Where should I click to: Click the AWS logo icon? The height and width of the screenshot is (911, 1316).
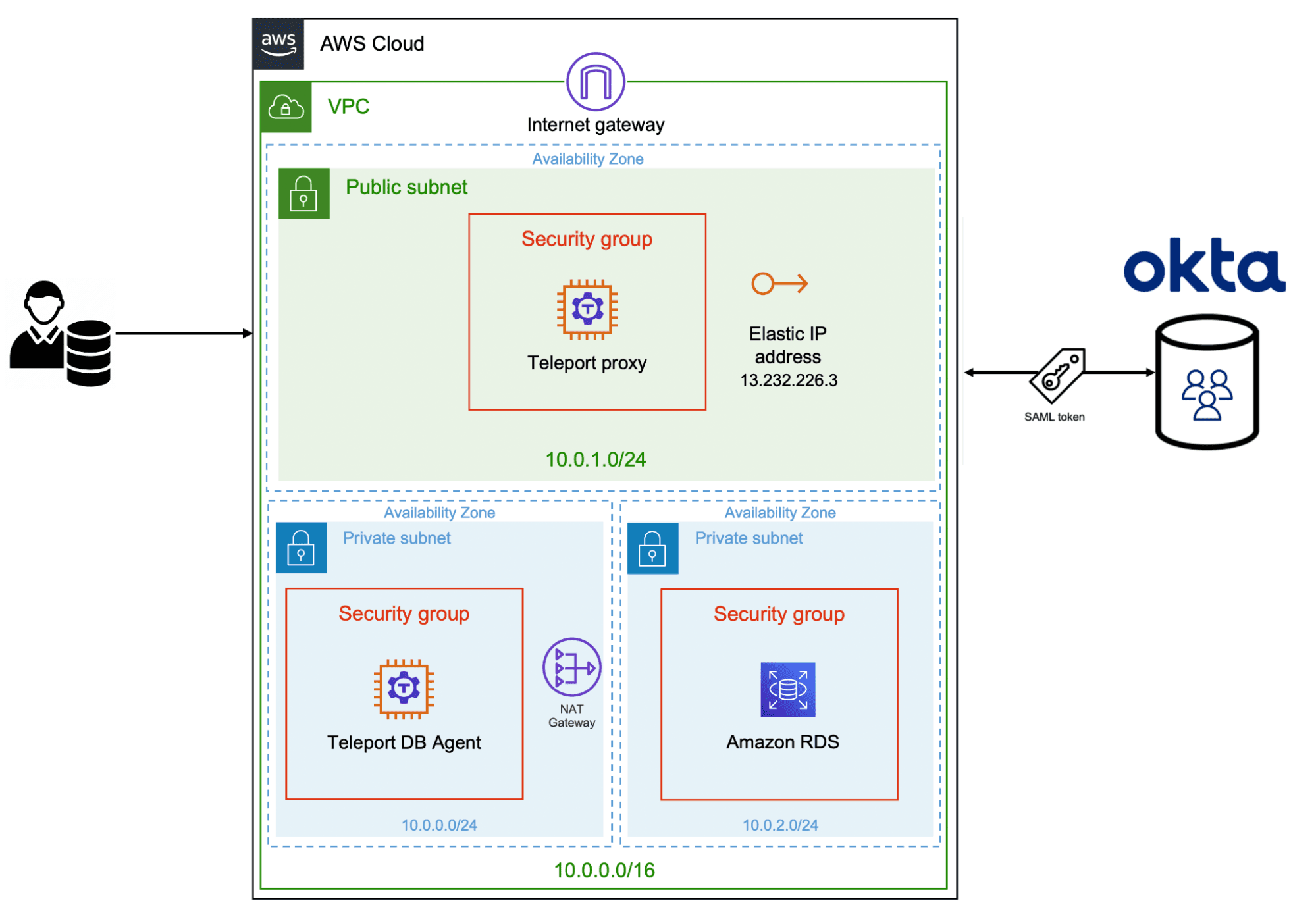click(x=278, y=44)
